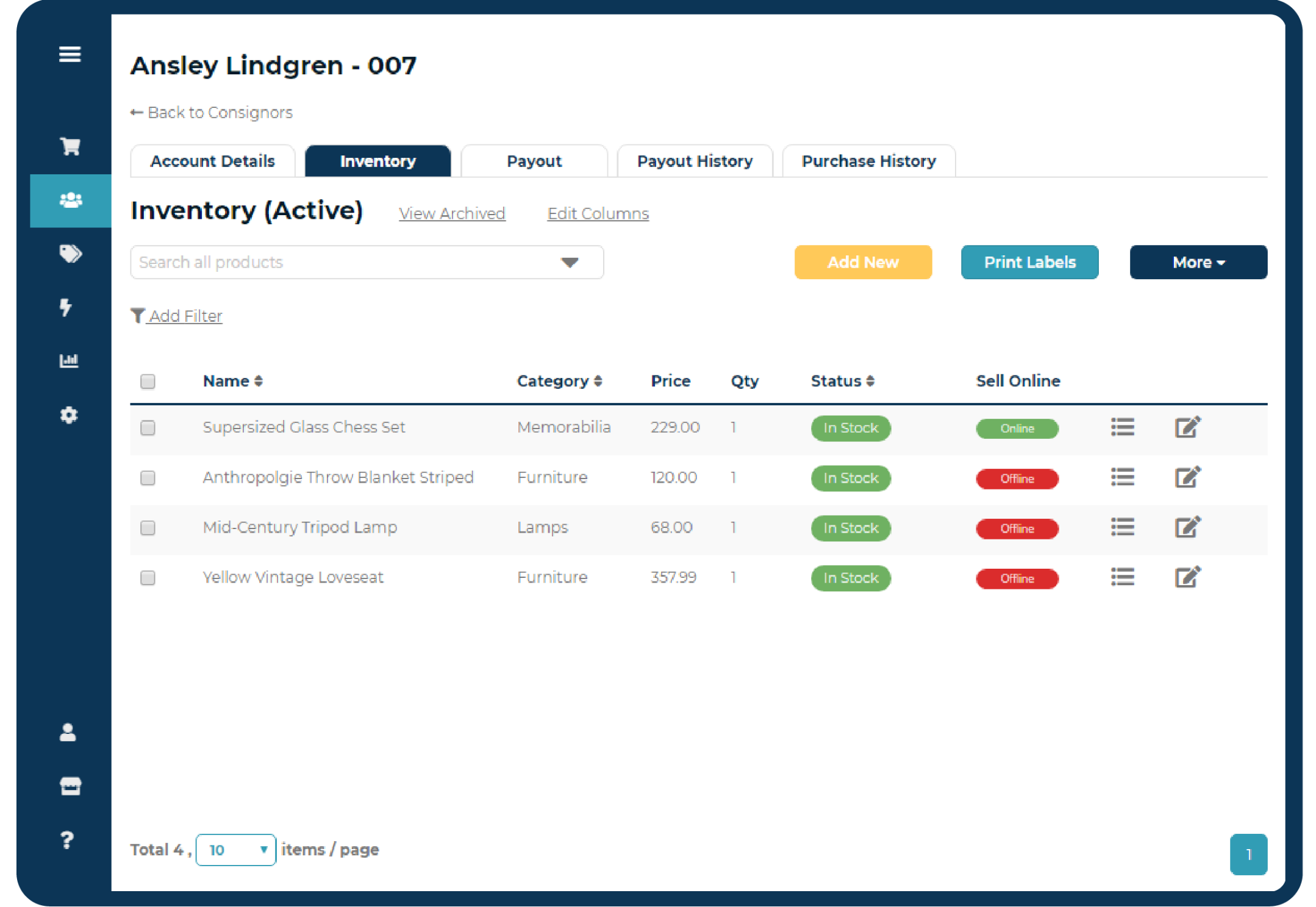
Task: Switch to the Payout History tab
Action: [695, 161]
